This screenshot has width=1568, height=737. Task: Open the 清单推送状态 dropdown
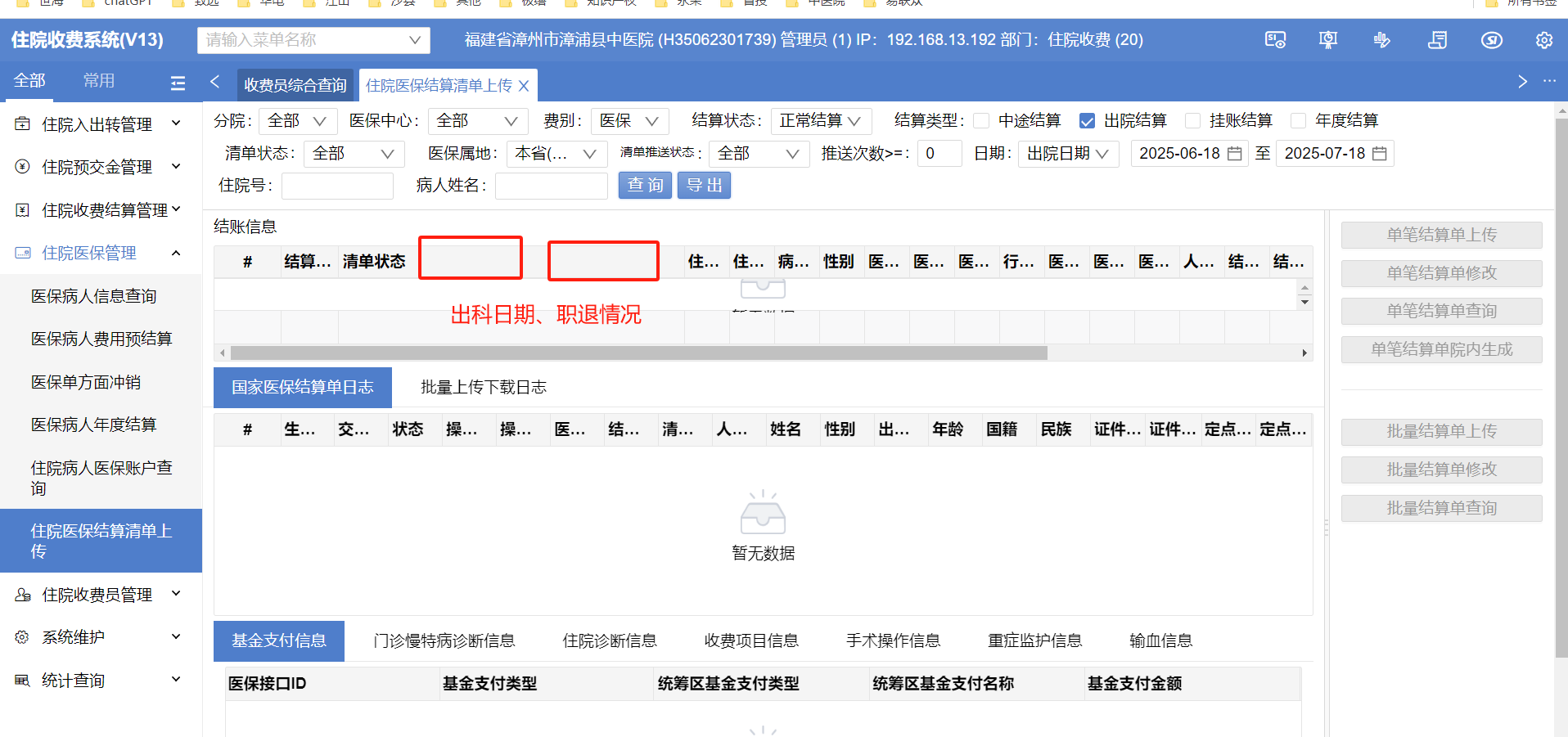pos(759,154)
